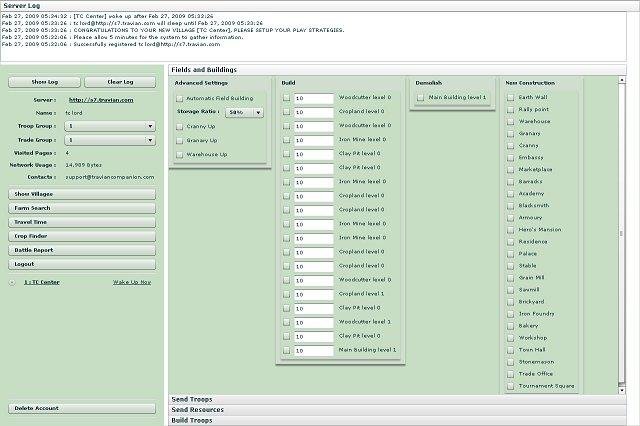
Task: Open Crop Finder
Action: point(82,236)
